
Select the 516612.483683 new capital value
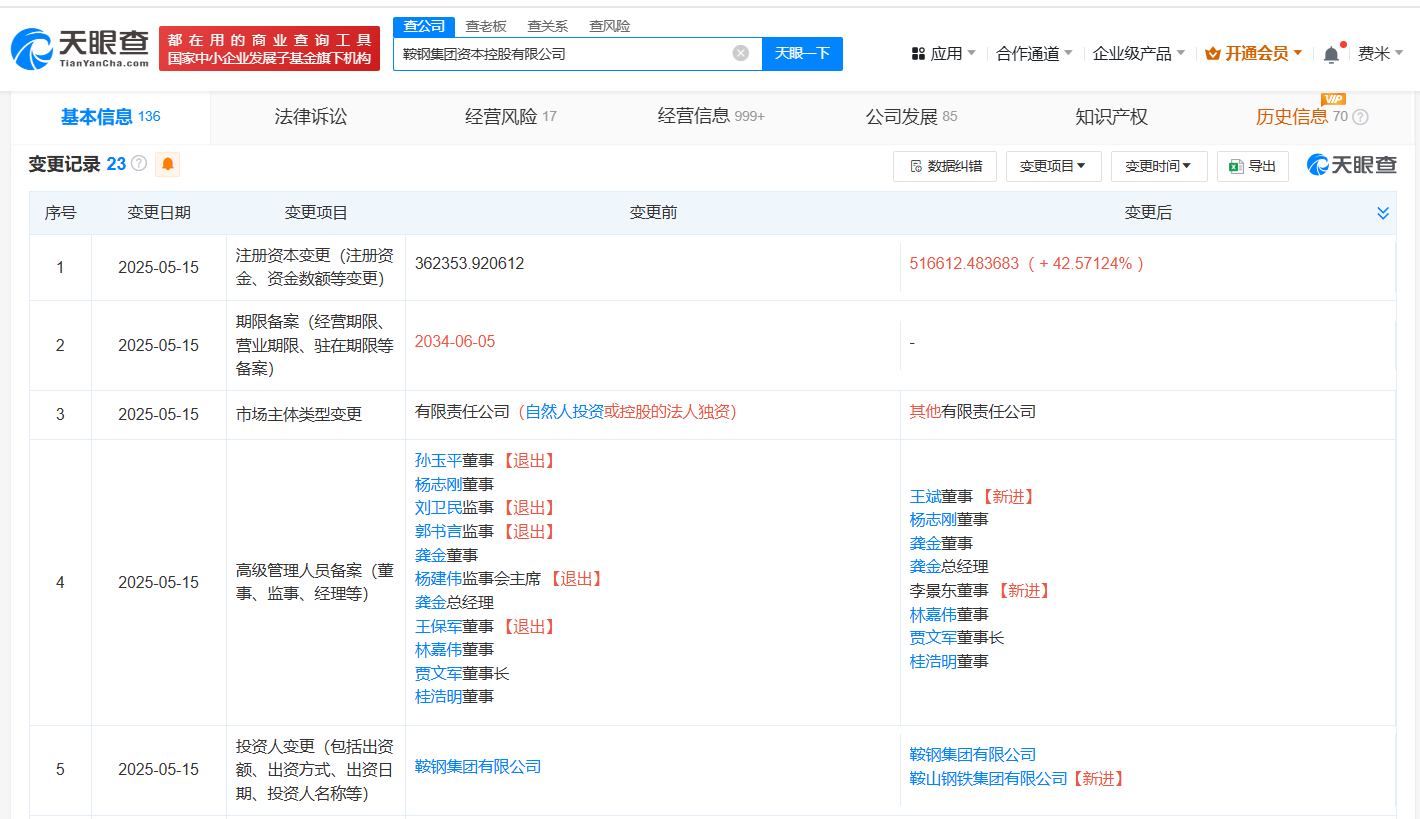pyautogui.click(x=964, y=264)
